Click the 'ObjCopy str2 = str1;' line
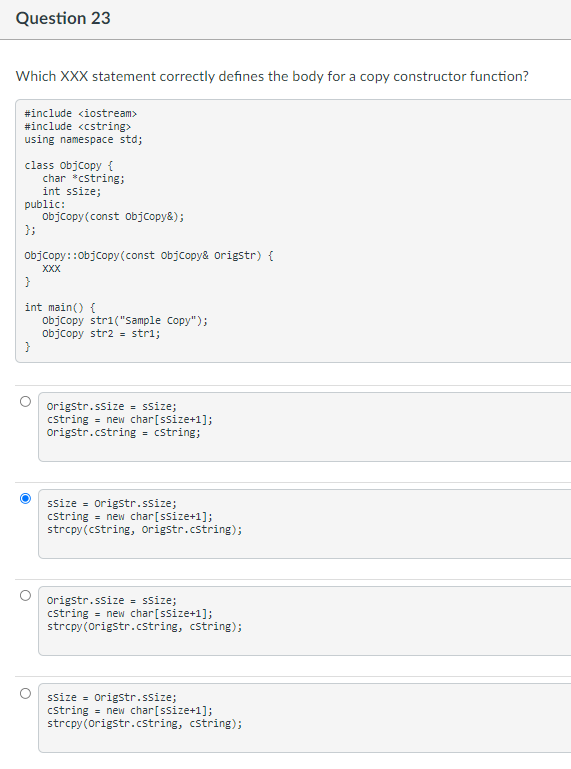 pos(101,333)
